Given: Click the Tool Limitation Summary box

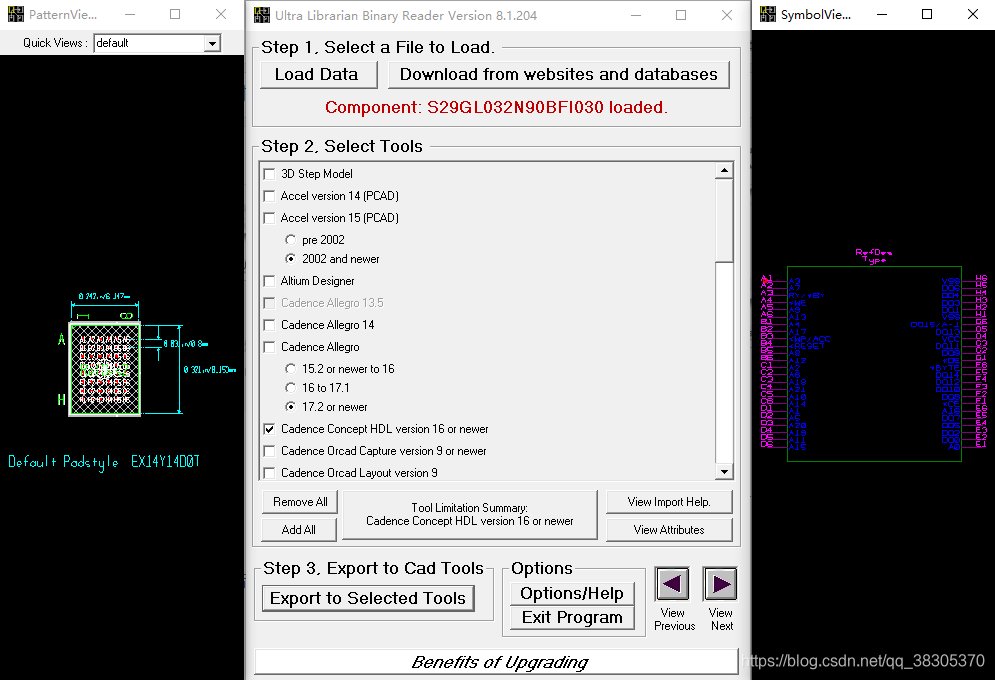Looking at the screenshot, I should (x=470, y=514).
